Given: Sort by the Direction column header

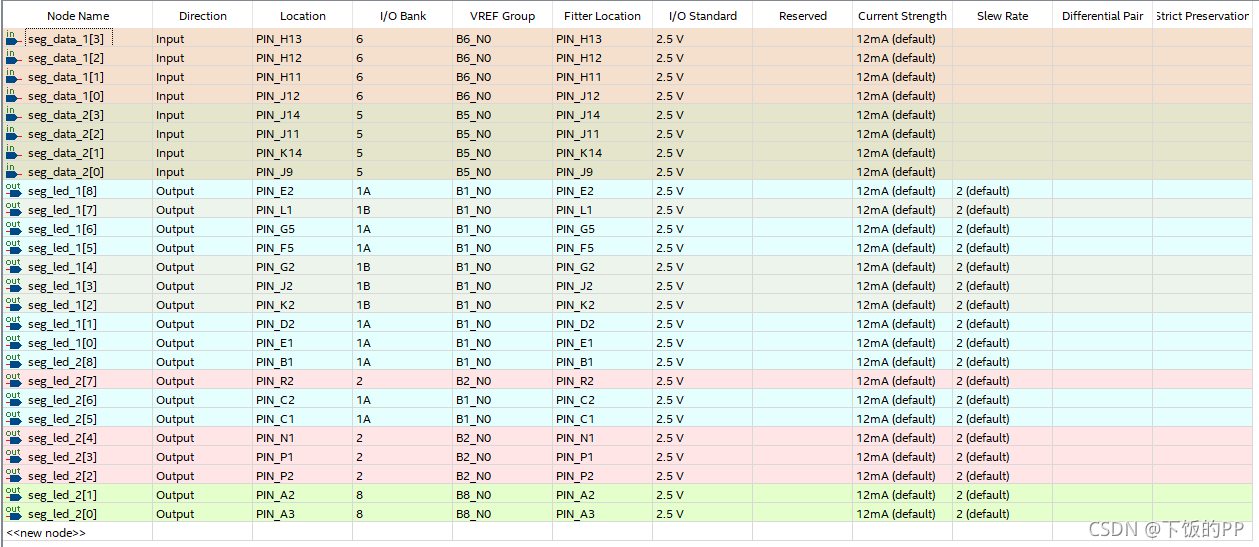Looking at the screenshot, I should (x=203, y=15).
